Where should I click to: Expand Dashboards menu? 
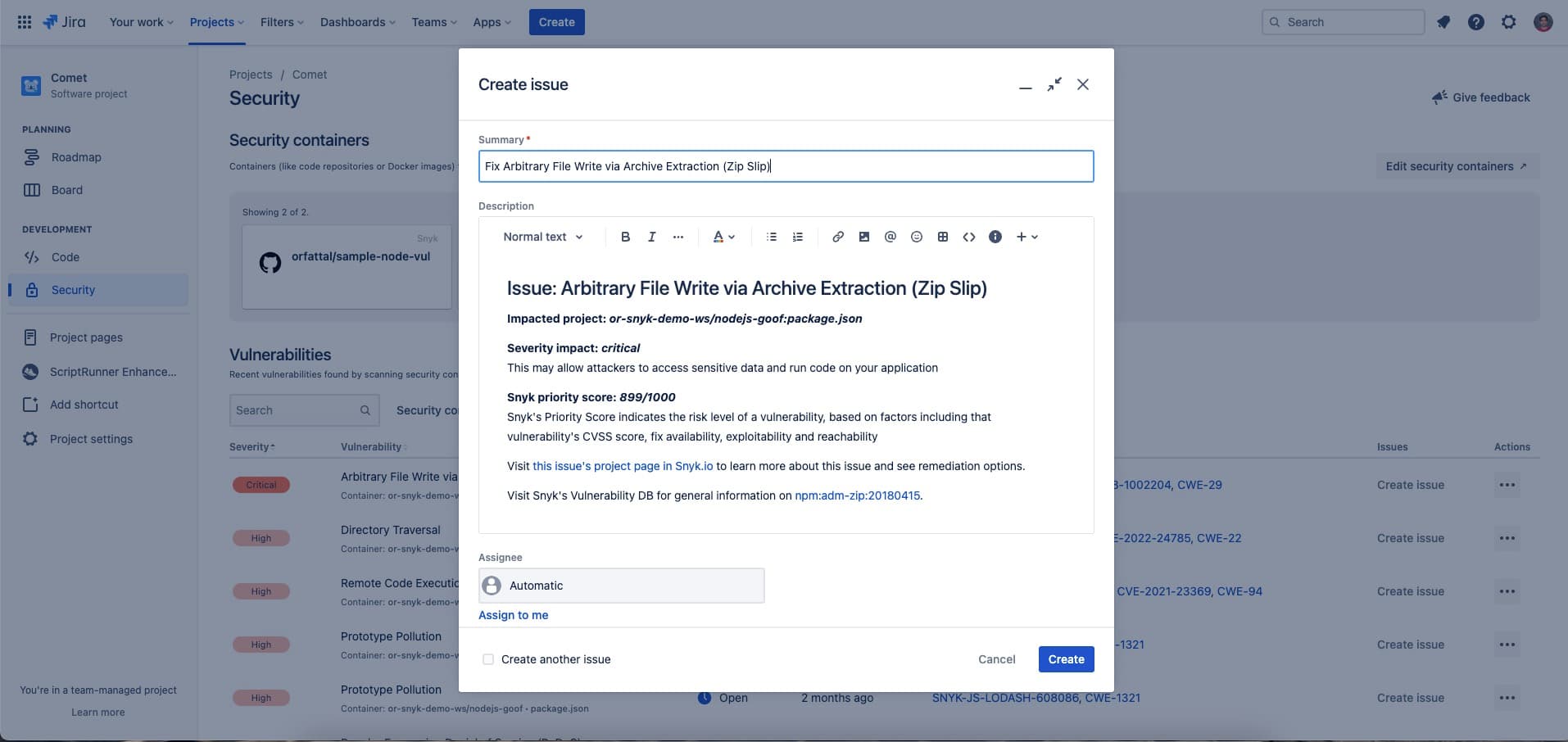[x=357, y=22]
